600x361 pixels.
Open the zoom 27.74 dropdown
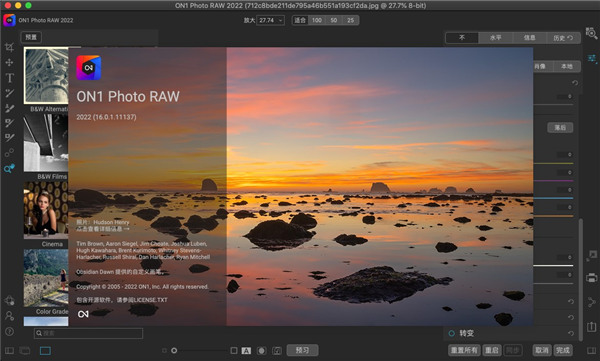pos(270,20)
